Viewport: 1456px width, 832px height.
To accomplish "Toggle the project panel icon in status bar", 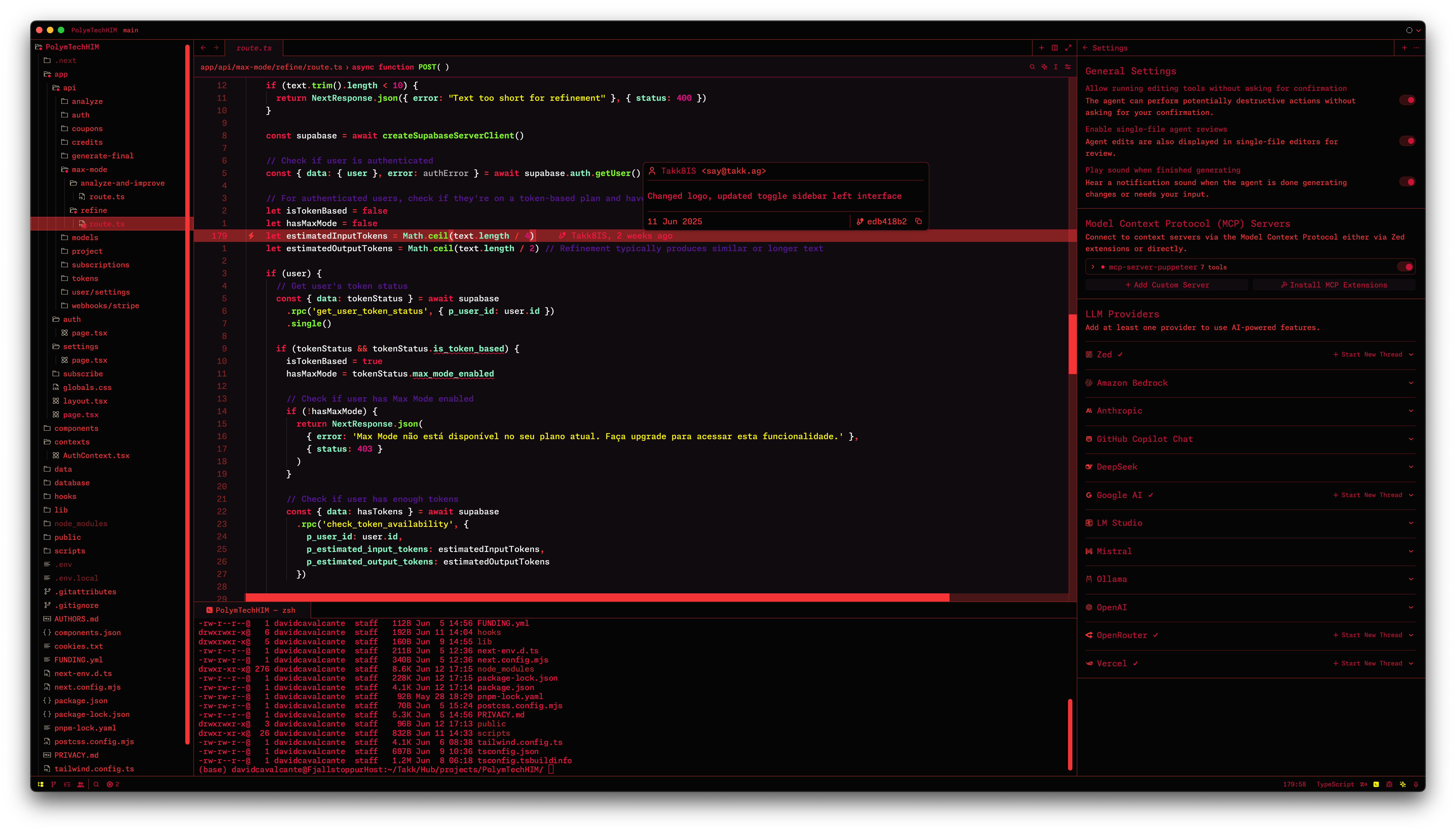I will tap(41, 784).
